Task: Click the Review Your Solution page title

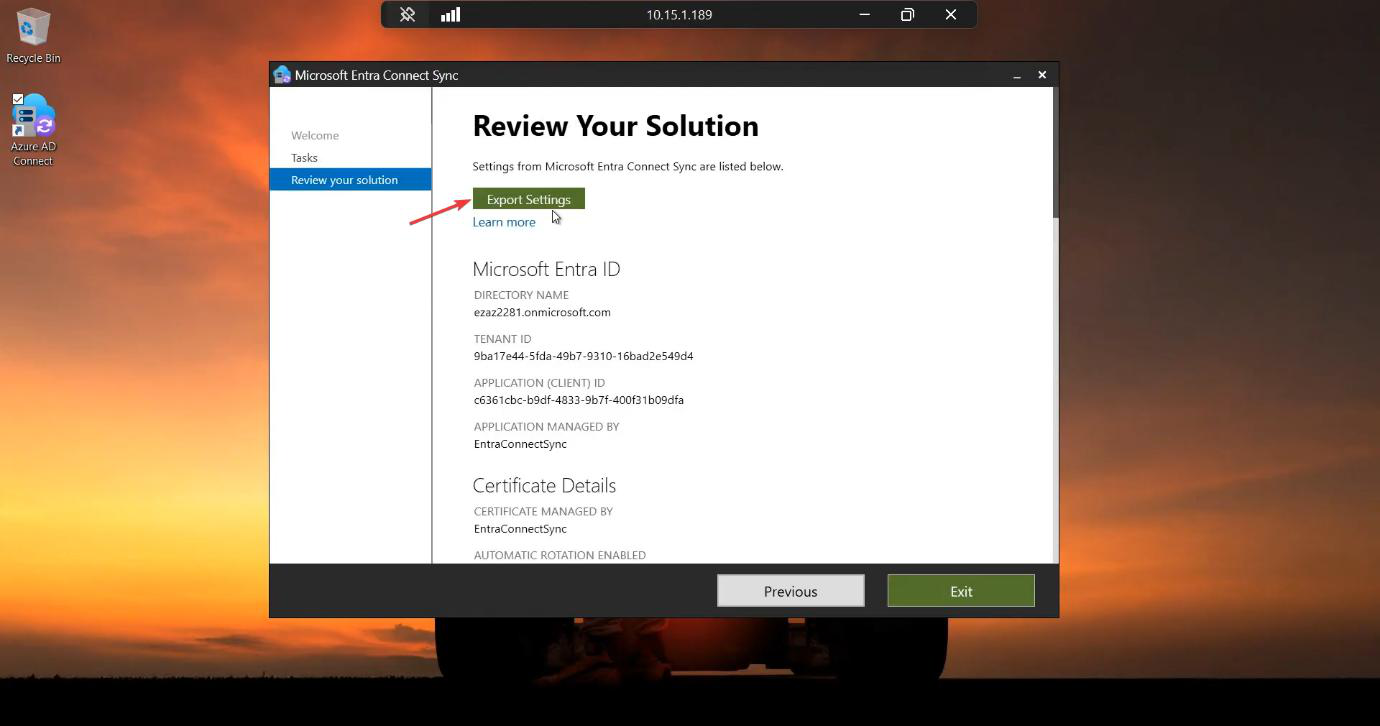Action: 616,126
